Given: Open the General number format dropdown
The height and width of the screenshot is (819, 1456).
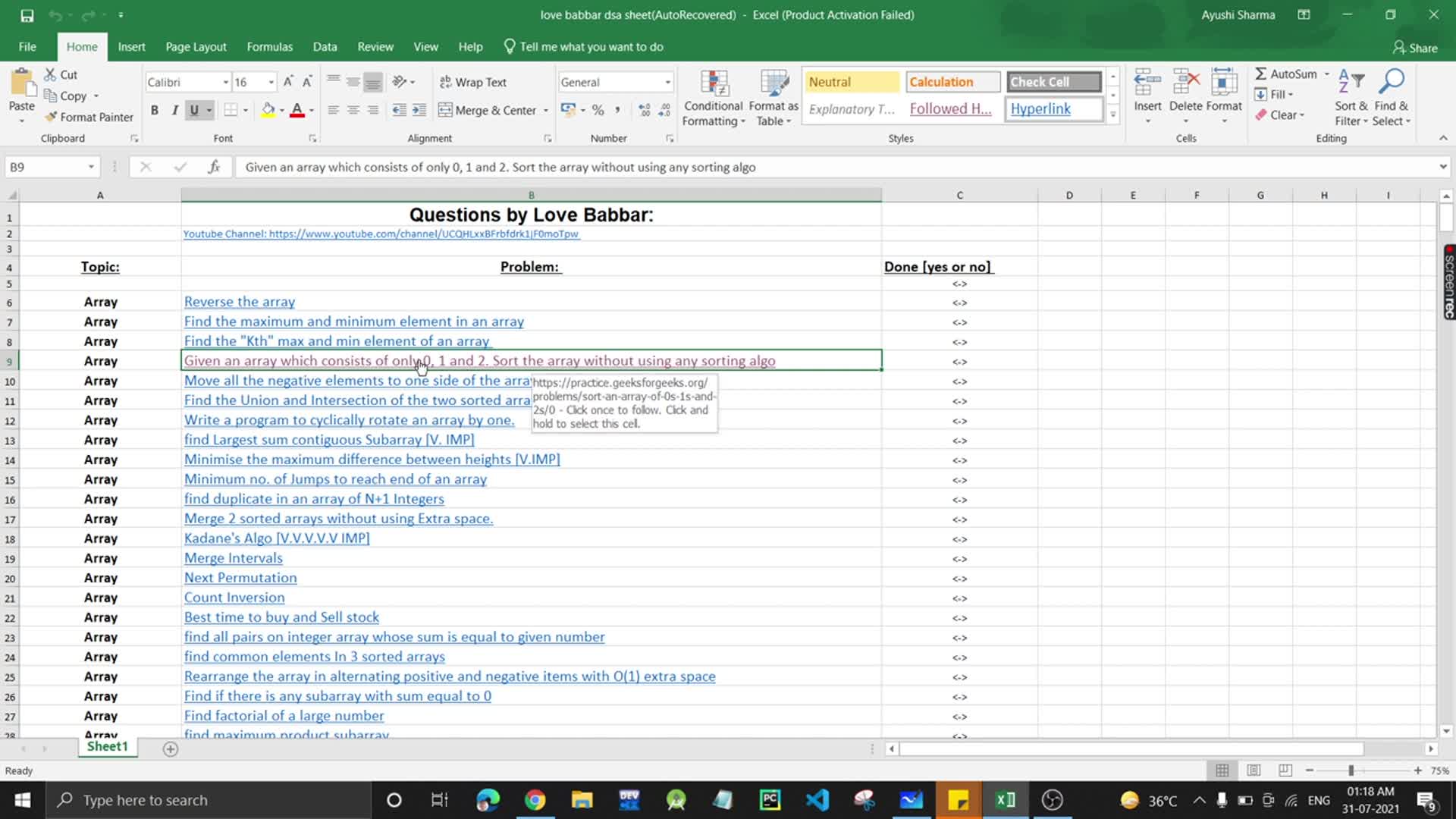Looking at the screenshot, I should pyautogui.click(x=667, y=82).
